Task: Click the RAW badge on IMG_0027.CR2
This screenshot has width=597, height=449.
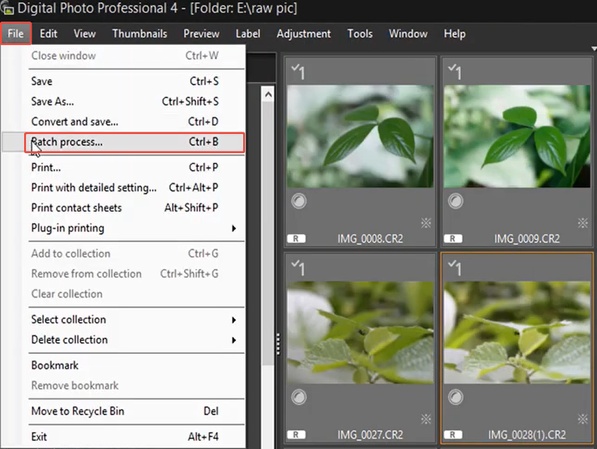Action: [296, 435]
